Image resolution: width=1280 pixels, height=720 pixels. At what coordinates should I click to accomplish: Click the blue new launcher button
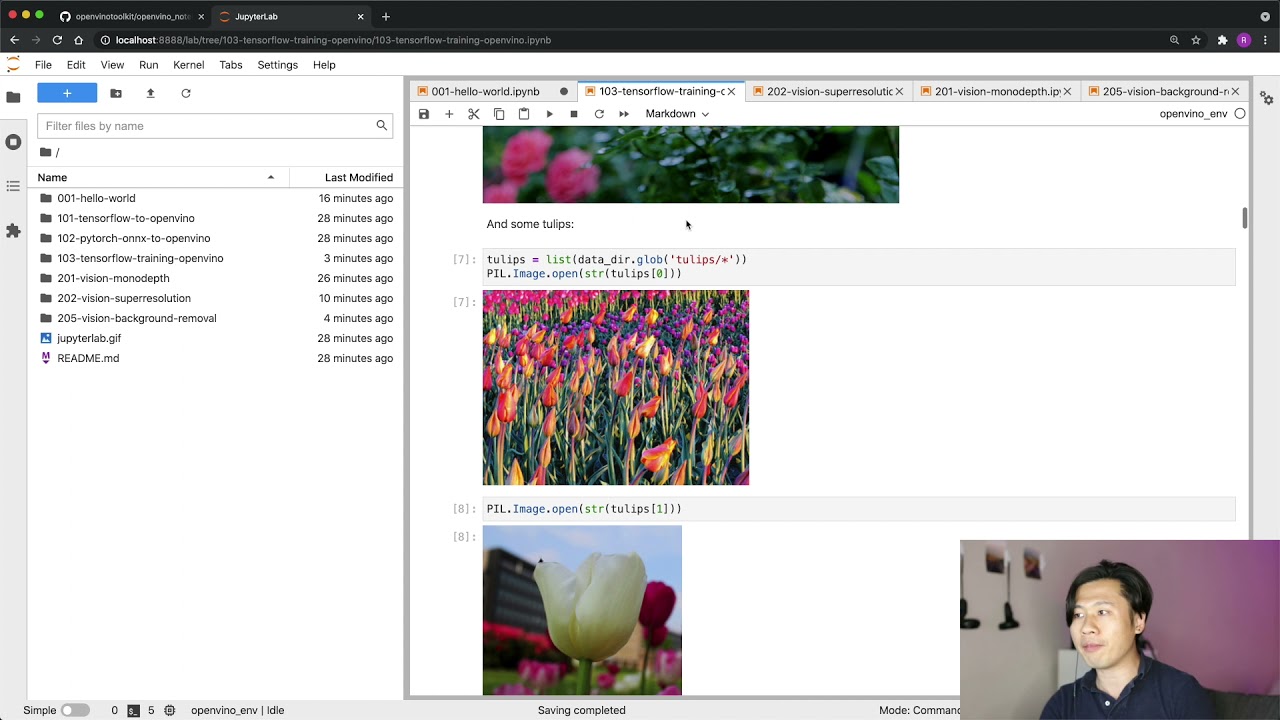(67, 93)
